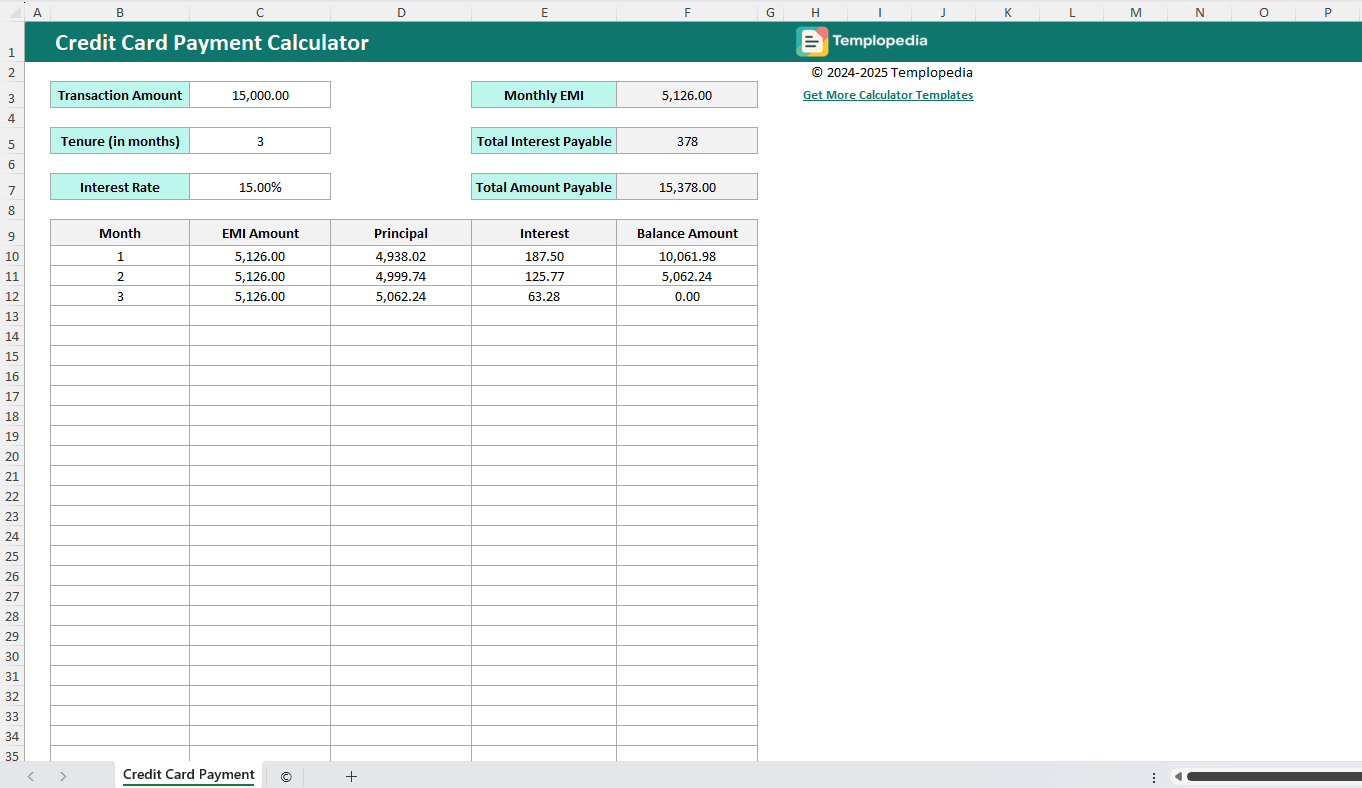The height and width of the screenshot is (788, 1362).
Task: Click the © 2024-2025 Templopedia text
Action: (892, 72)
